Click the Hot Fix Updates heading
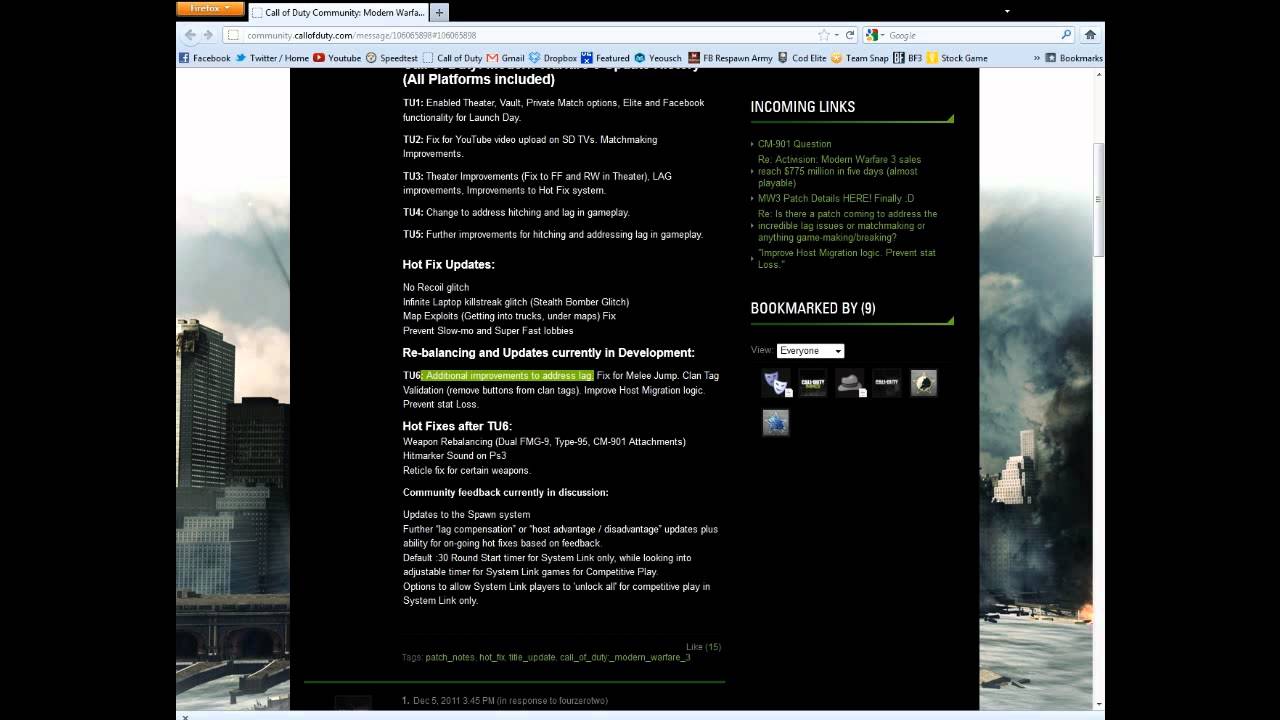1280x720 pixels. tap(449, 265)
